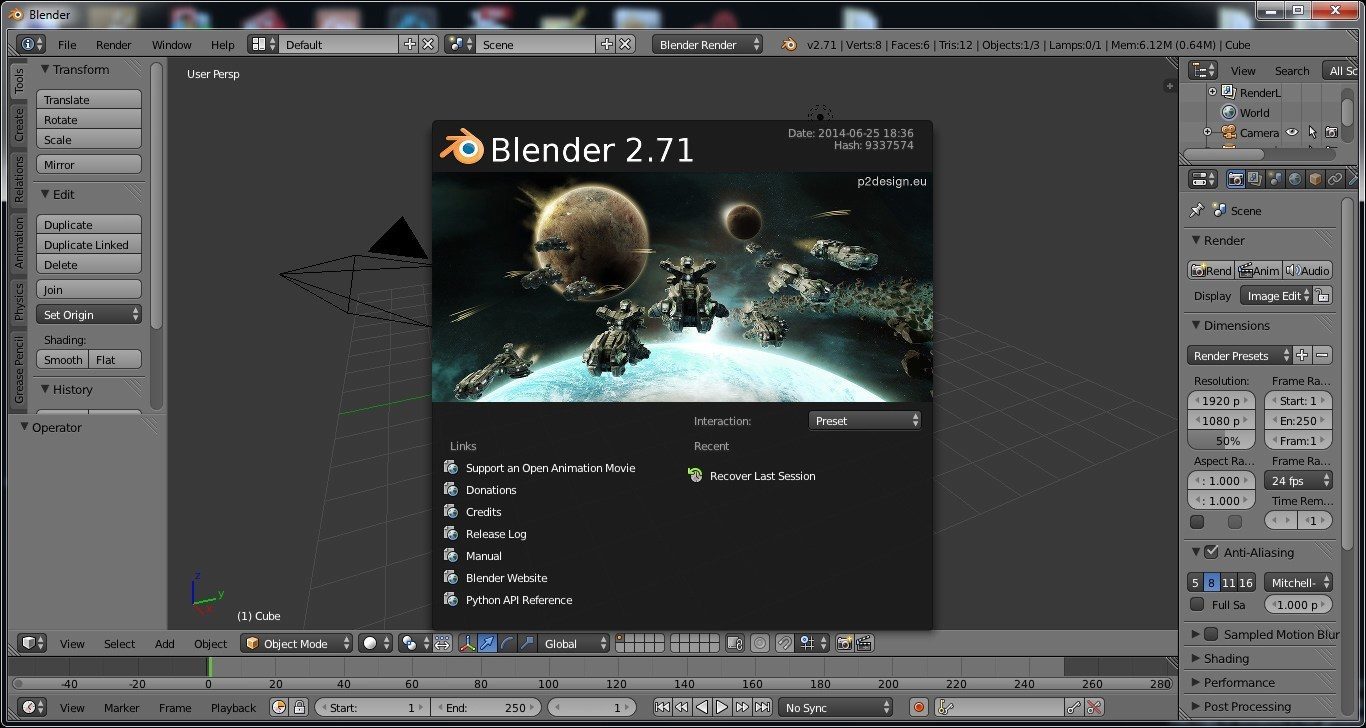Click the snap magnet icon in the 3D header
The image size is (1366, 728).
784,643
